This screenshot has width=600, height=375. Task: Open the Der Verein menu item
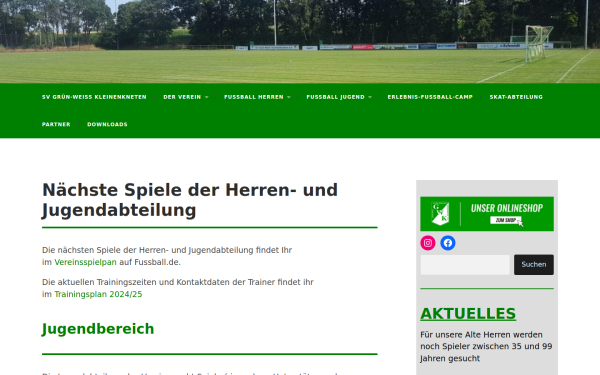[182, 97]
